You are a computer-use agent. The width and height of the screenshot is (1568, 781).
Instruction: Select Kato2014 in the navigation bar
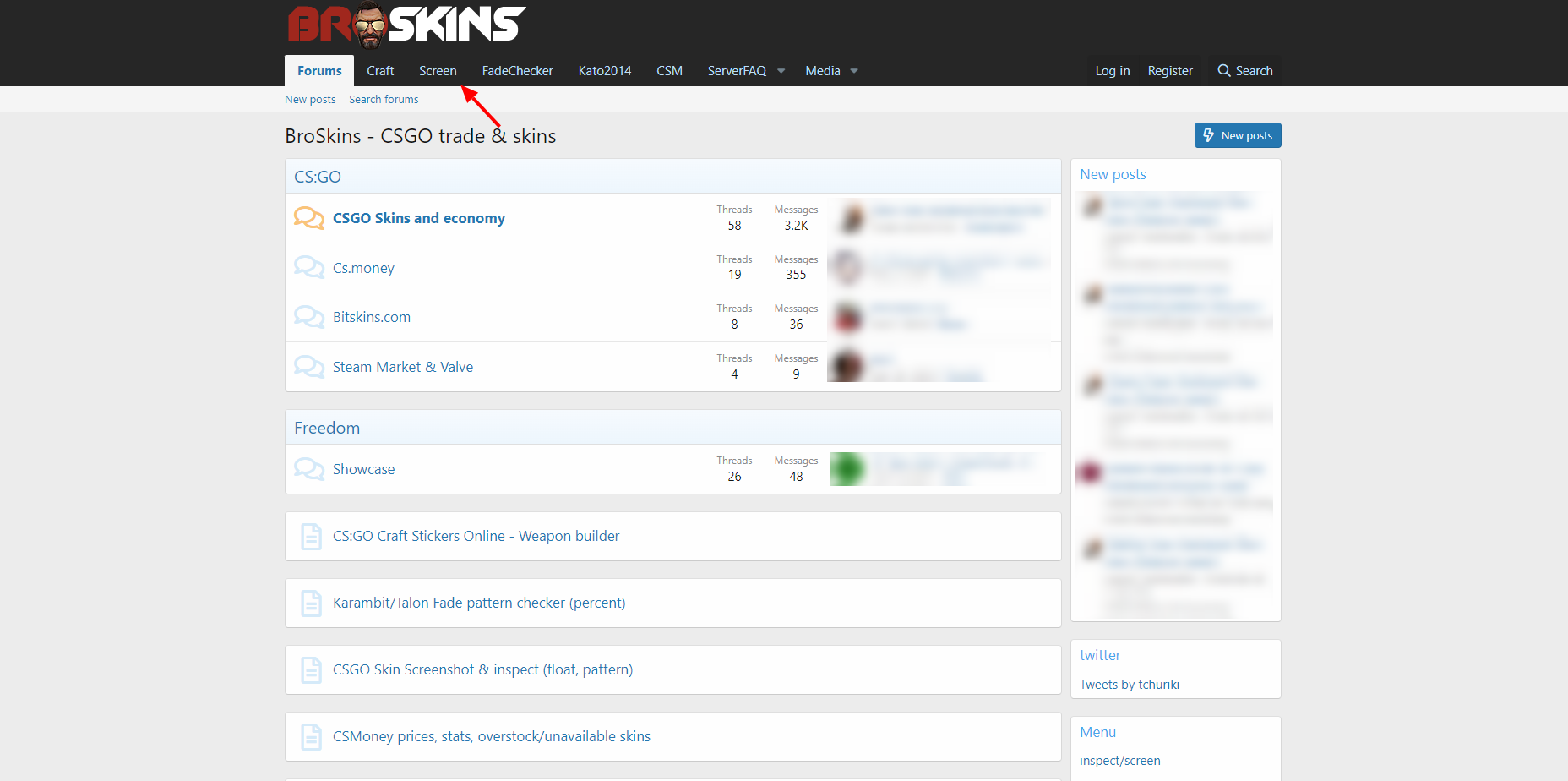tap(605, 71)
